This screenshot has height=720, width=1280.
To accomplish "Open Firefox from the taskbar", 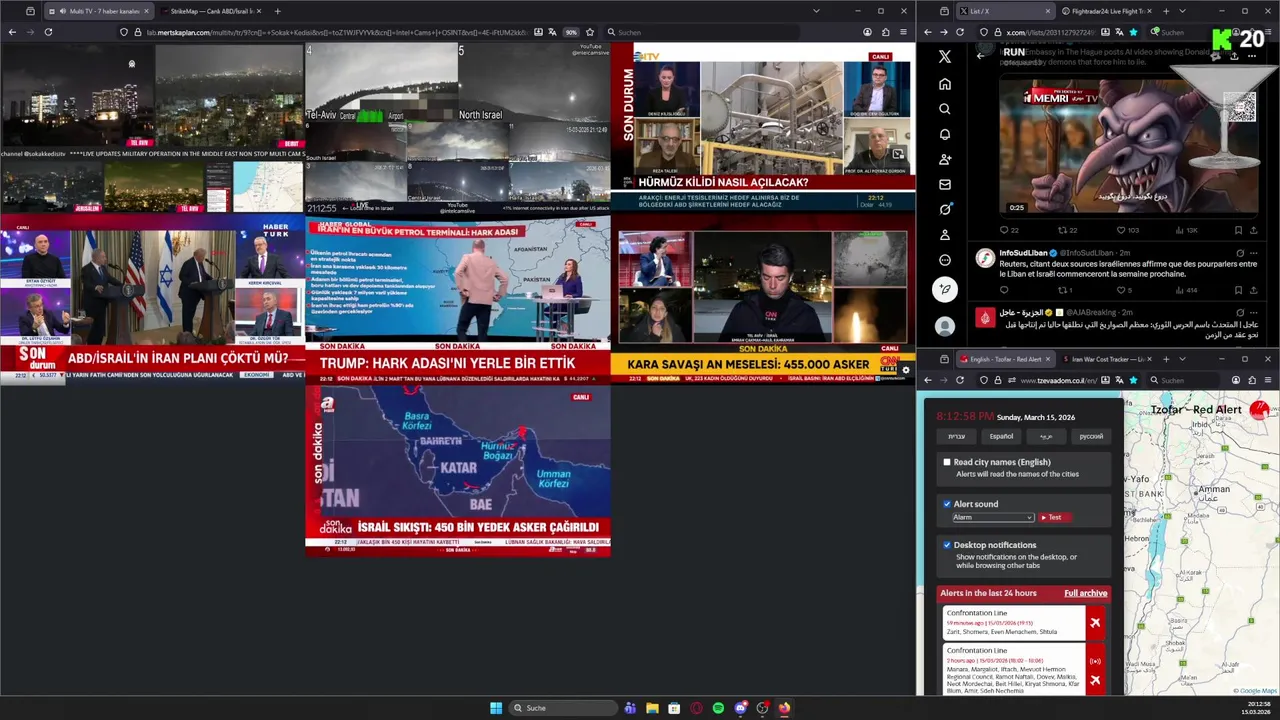I will [784, 708].
